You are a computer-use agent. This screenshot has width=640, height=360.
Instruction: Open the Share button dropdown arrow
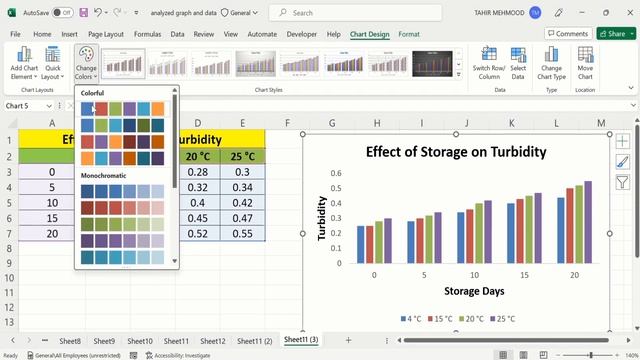632,33
